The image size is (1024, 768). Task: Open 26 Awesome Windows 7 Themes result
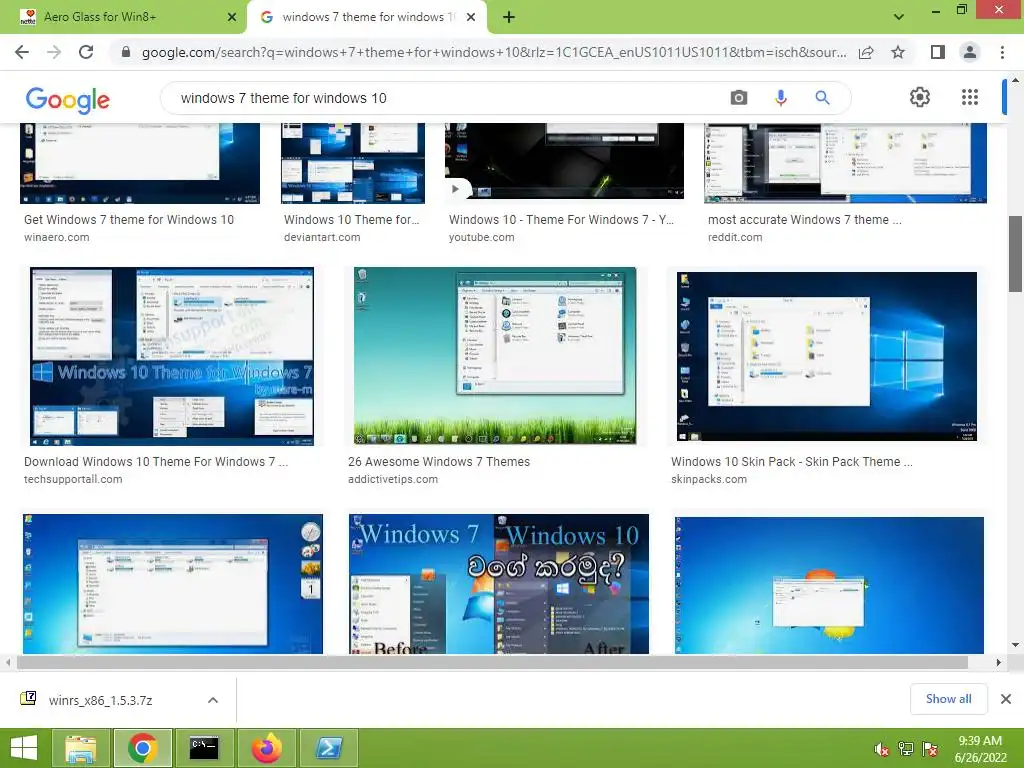439,462
